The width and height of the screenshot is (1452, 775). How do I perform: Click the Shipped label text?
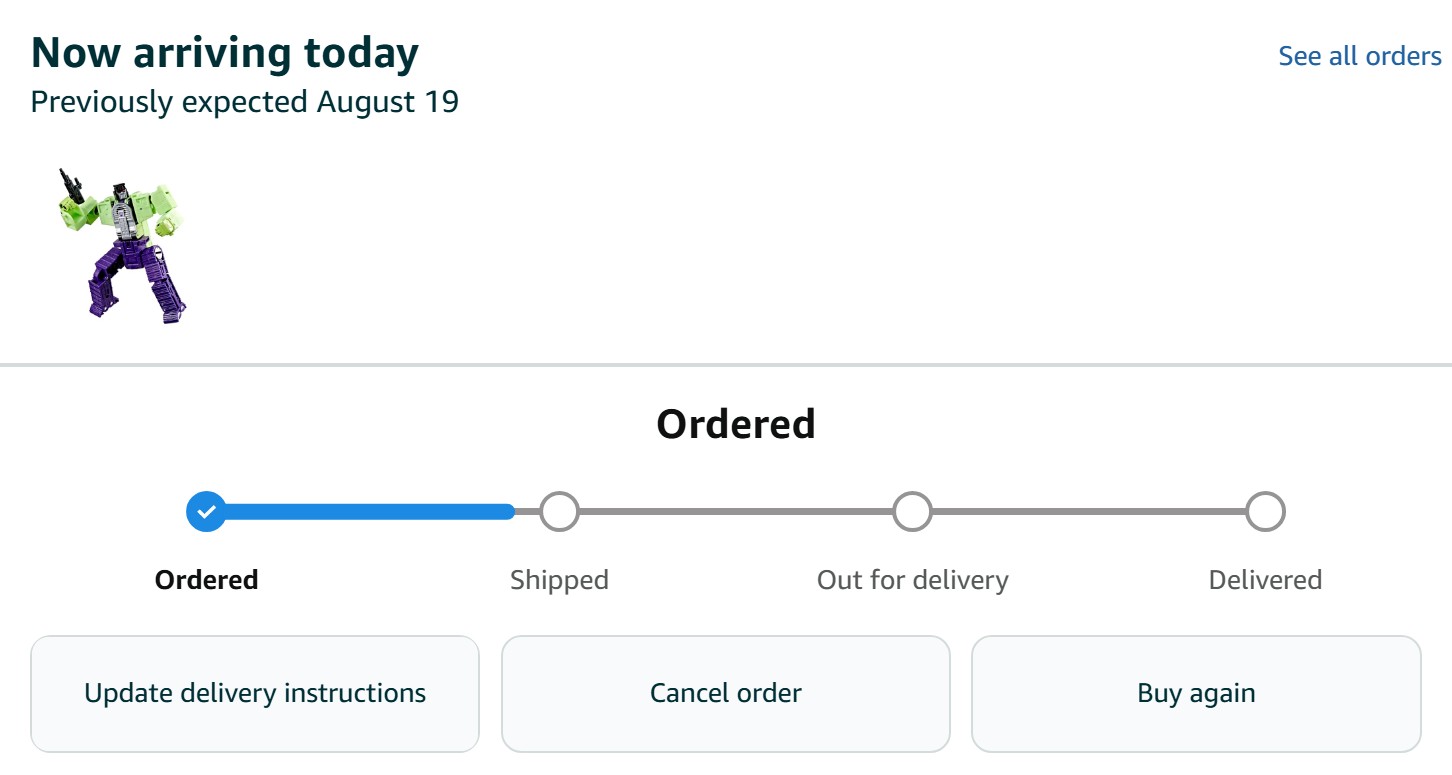(559, 580)
